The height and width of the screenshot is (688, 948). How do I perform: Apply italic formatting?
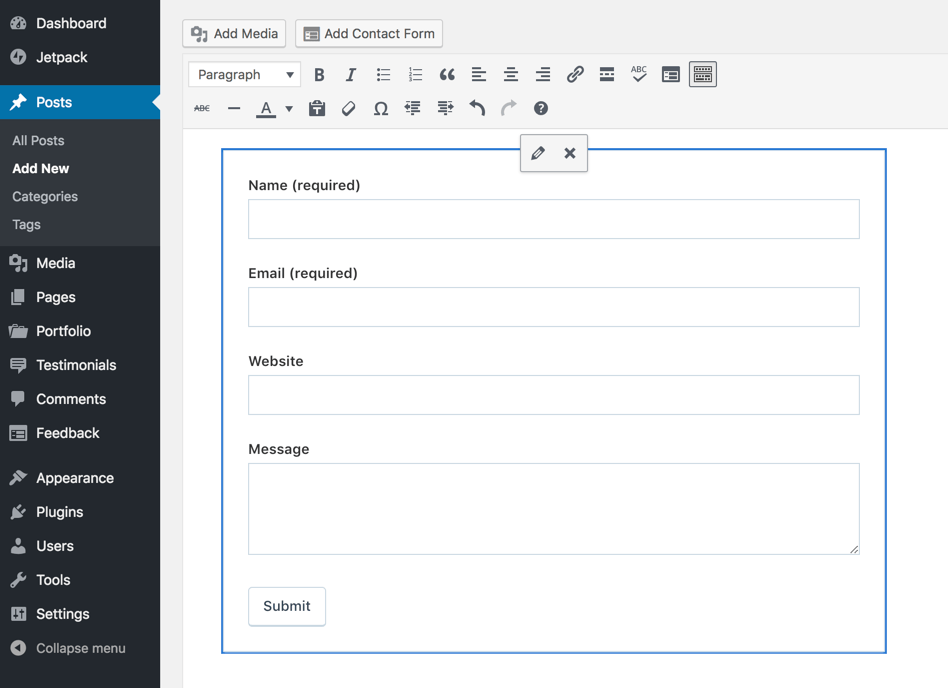tap(351, 74)
